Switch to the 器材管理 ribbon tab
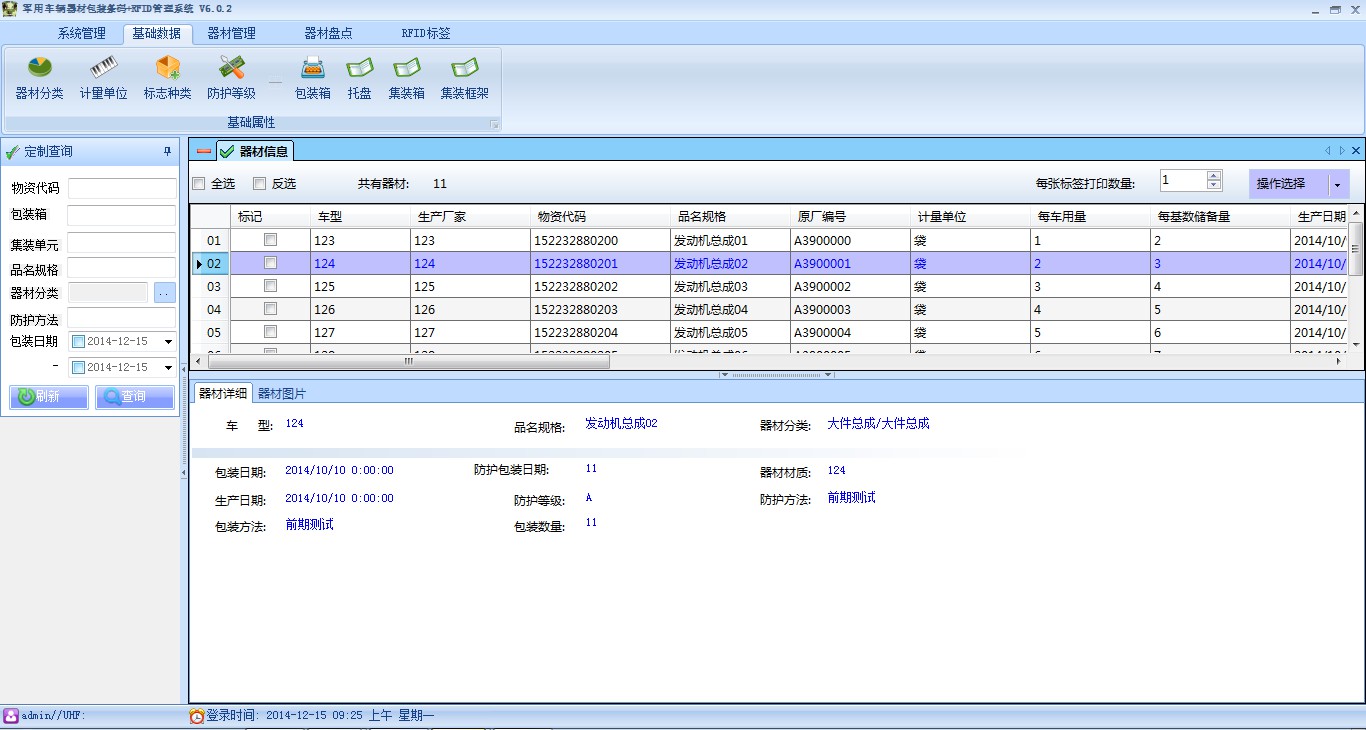The height and width of the screenshot is (730, 1366). tap(231, 33)
